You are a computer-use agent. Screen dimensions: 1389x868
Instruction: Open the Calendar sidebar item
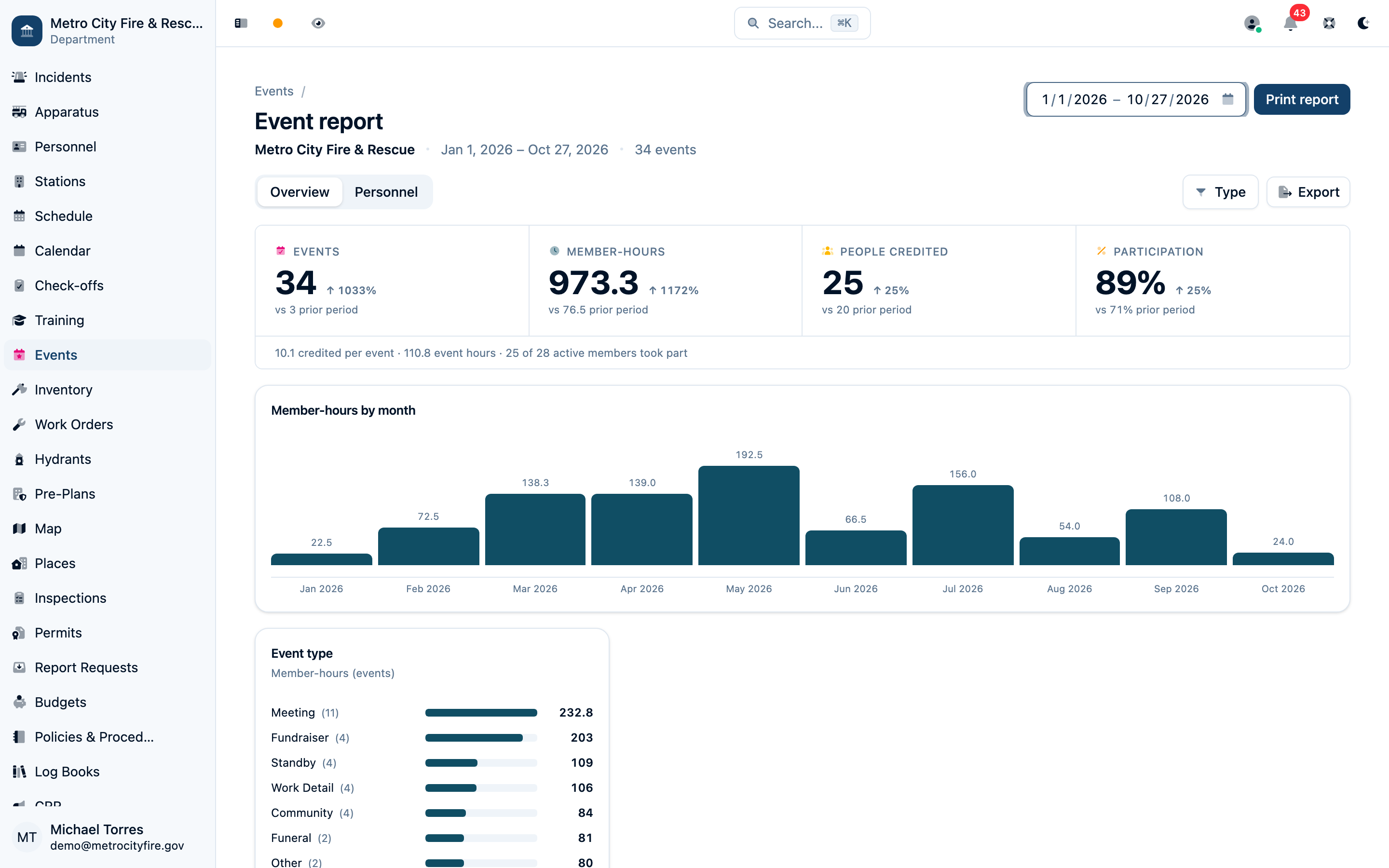coord(108,251)
